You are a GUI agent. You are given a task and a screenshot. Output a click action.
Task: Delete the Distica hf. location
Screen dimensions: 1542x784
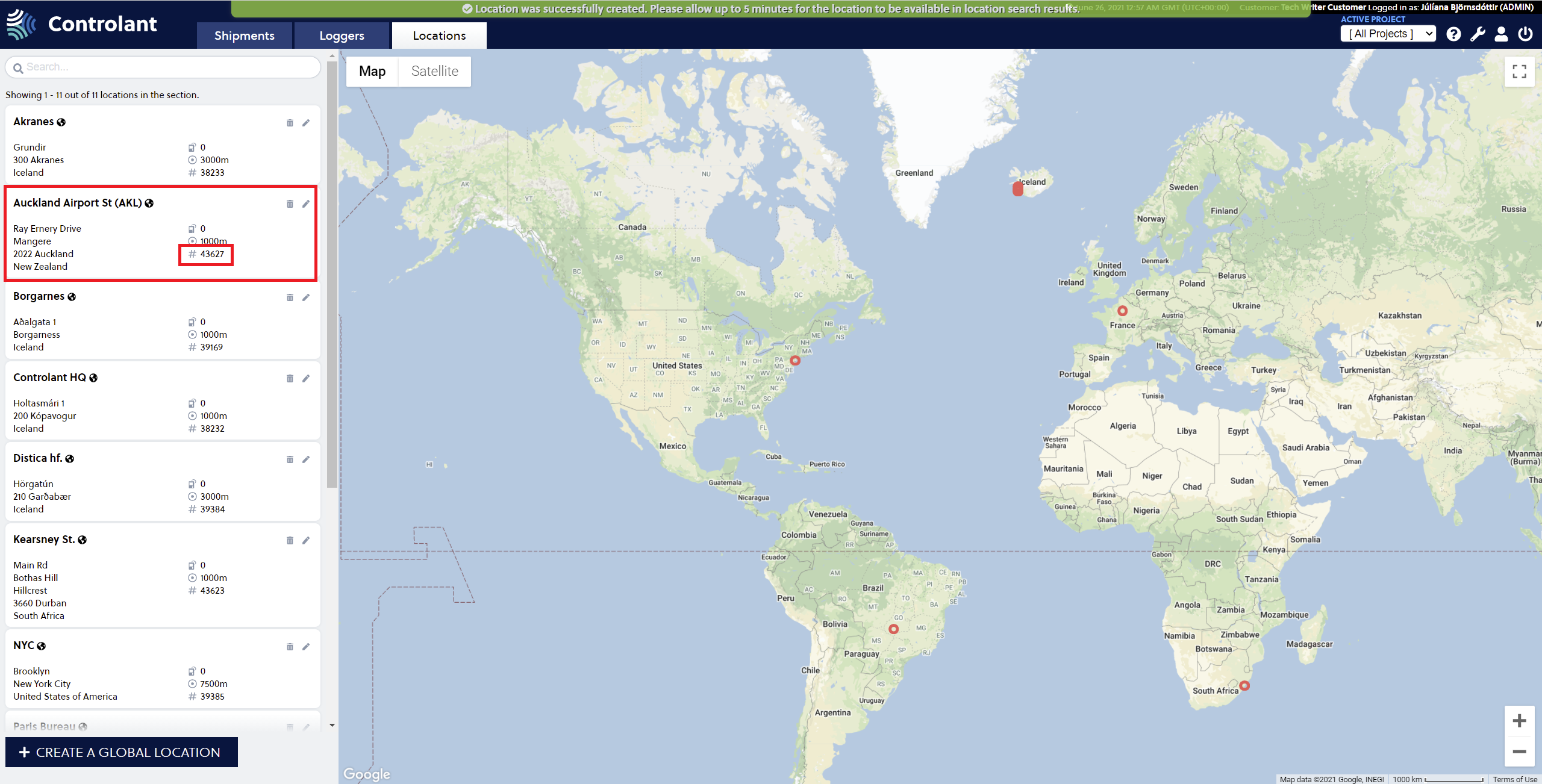click(290, 459)
